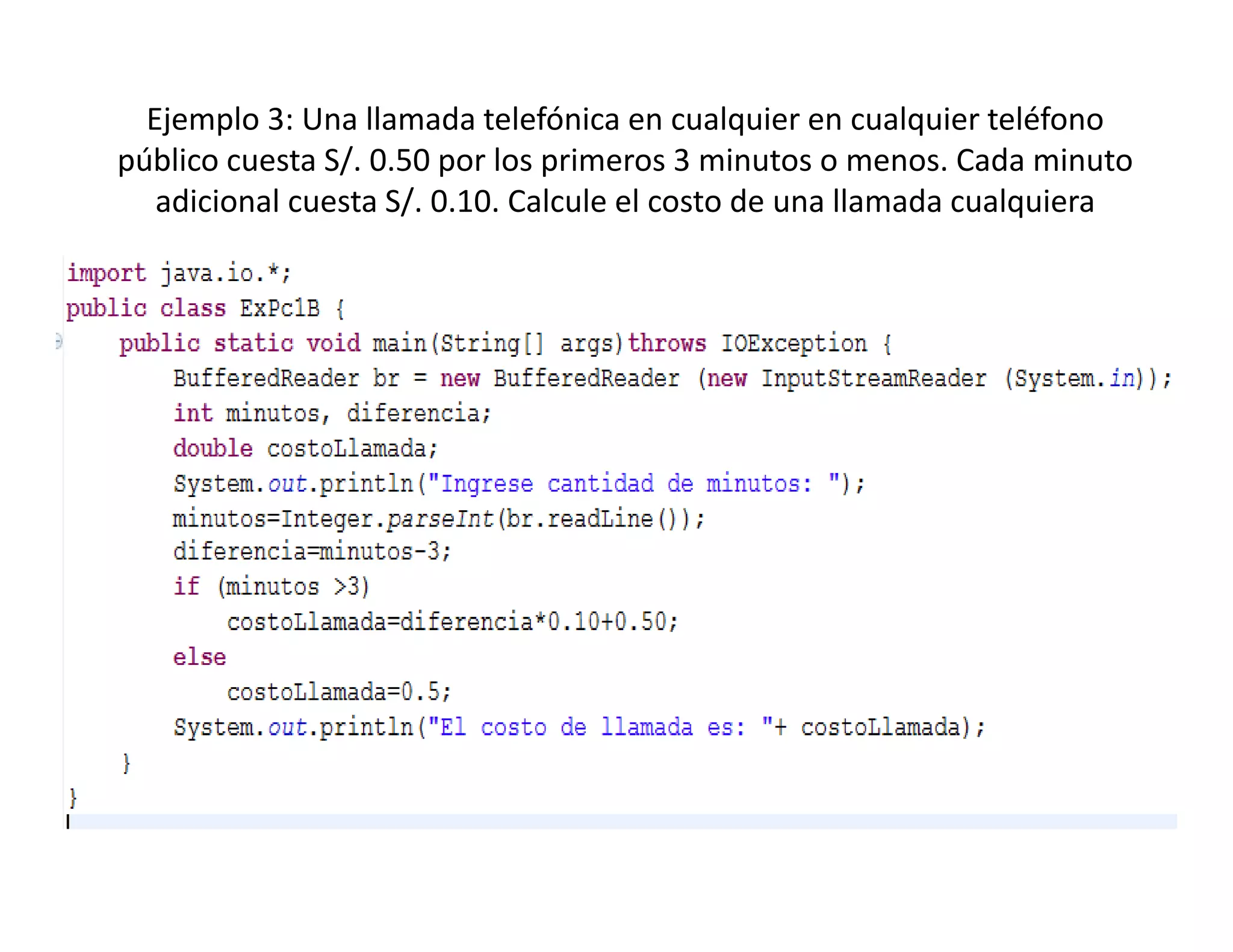Screen dimensions: 1233x952
Task: Click the 'El costo de llamada es' println line
Action: coord(579,727)
